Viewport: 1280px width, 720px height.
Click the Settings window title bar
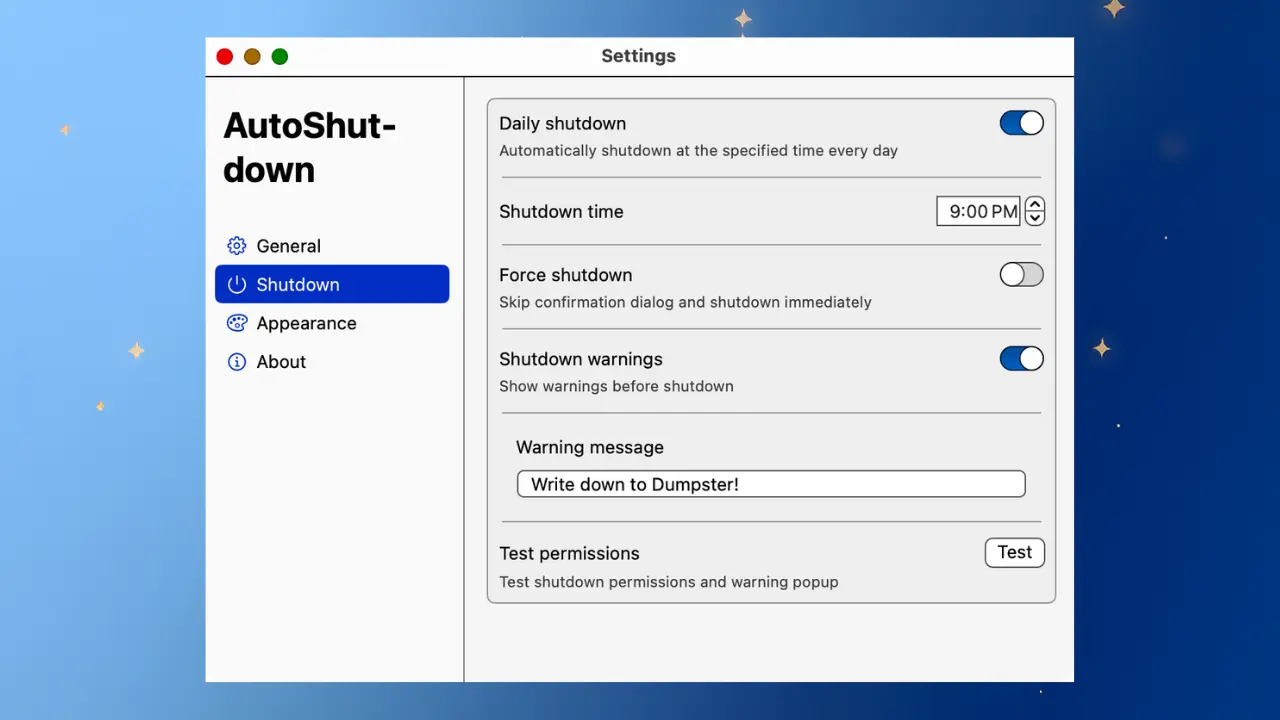(x=638, y=56)
